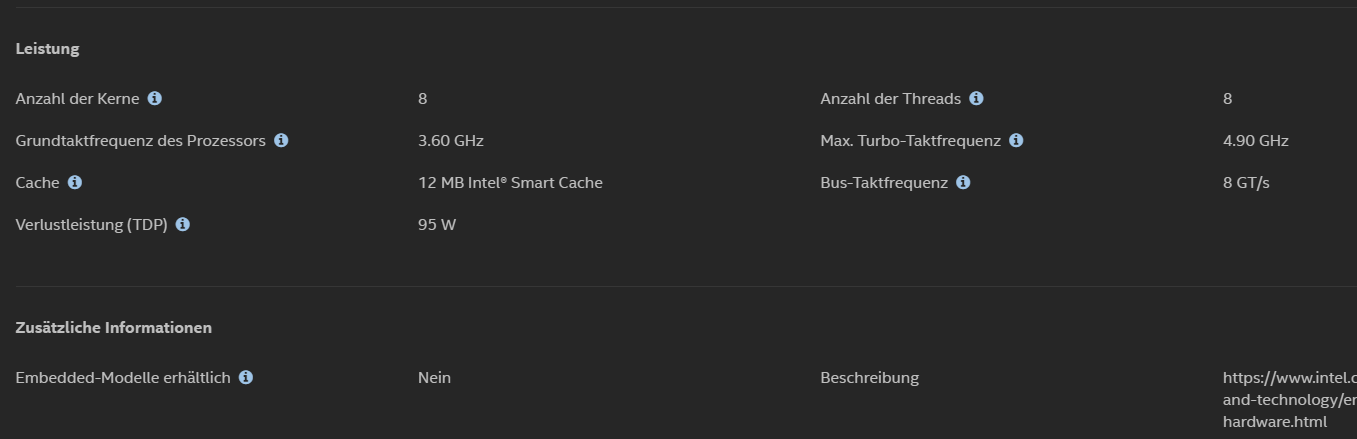The width and height of the screenshot is (1357, 439).
Task: Click the Beschreibung label text
Action: coord(870,377)
